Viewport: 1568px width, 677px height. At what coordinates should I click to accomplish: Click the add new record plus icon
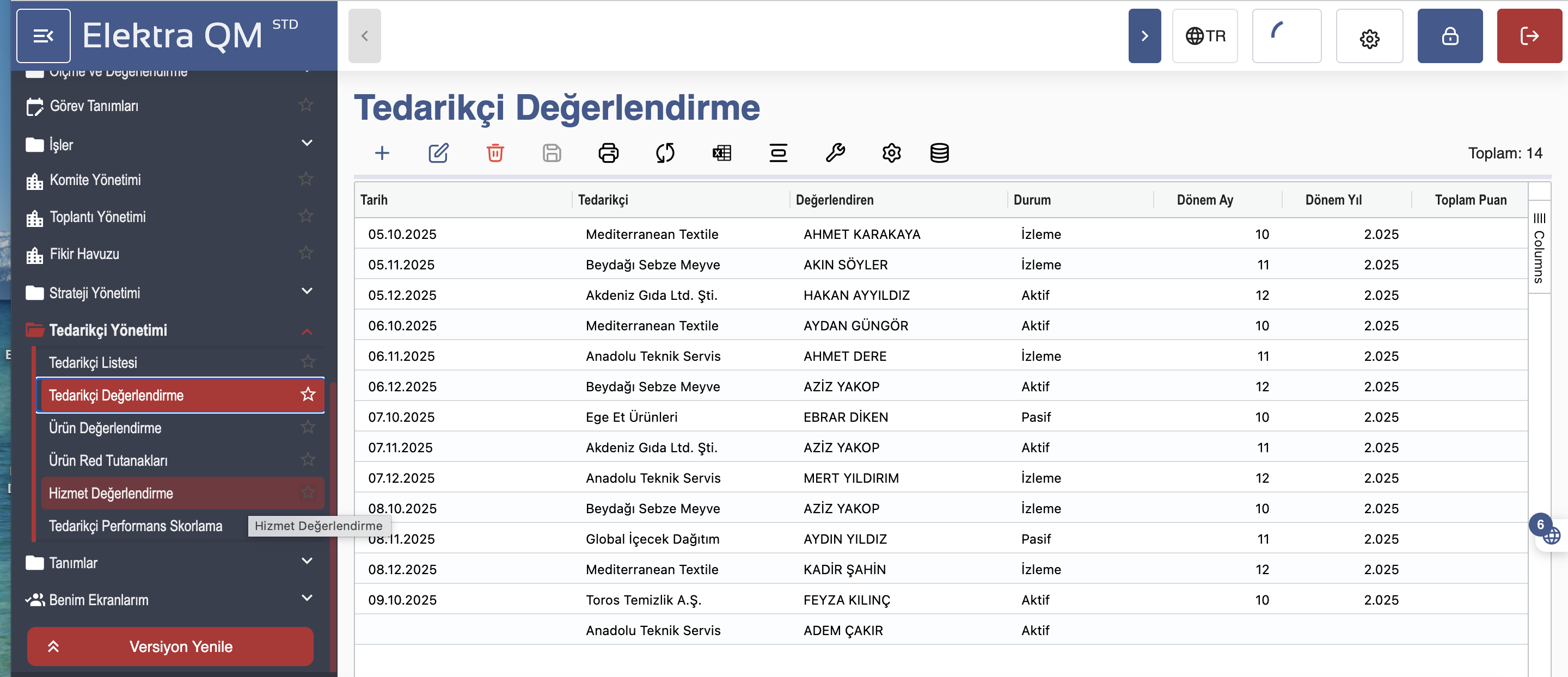pyautogui.click(x=382, y=153)
